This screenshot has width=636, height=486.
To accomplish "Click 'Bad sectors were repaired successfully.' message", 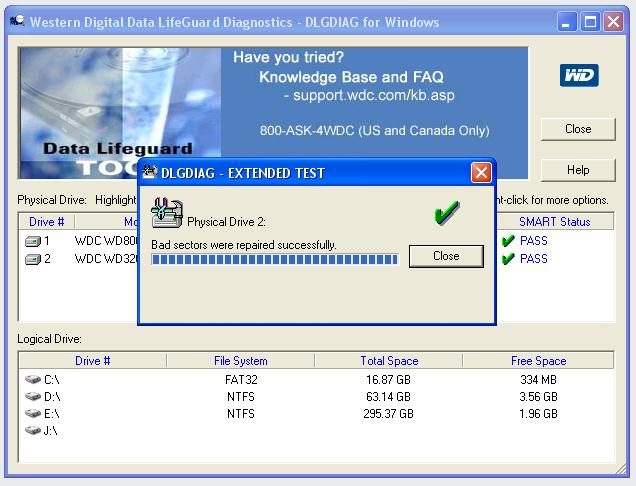I will pyautogui.click(x=244, y=245).
